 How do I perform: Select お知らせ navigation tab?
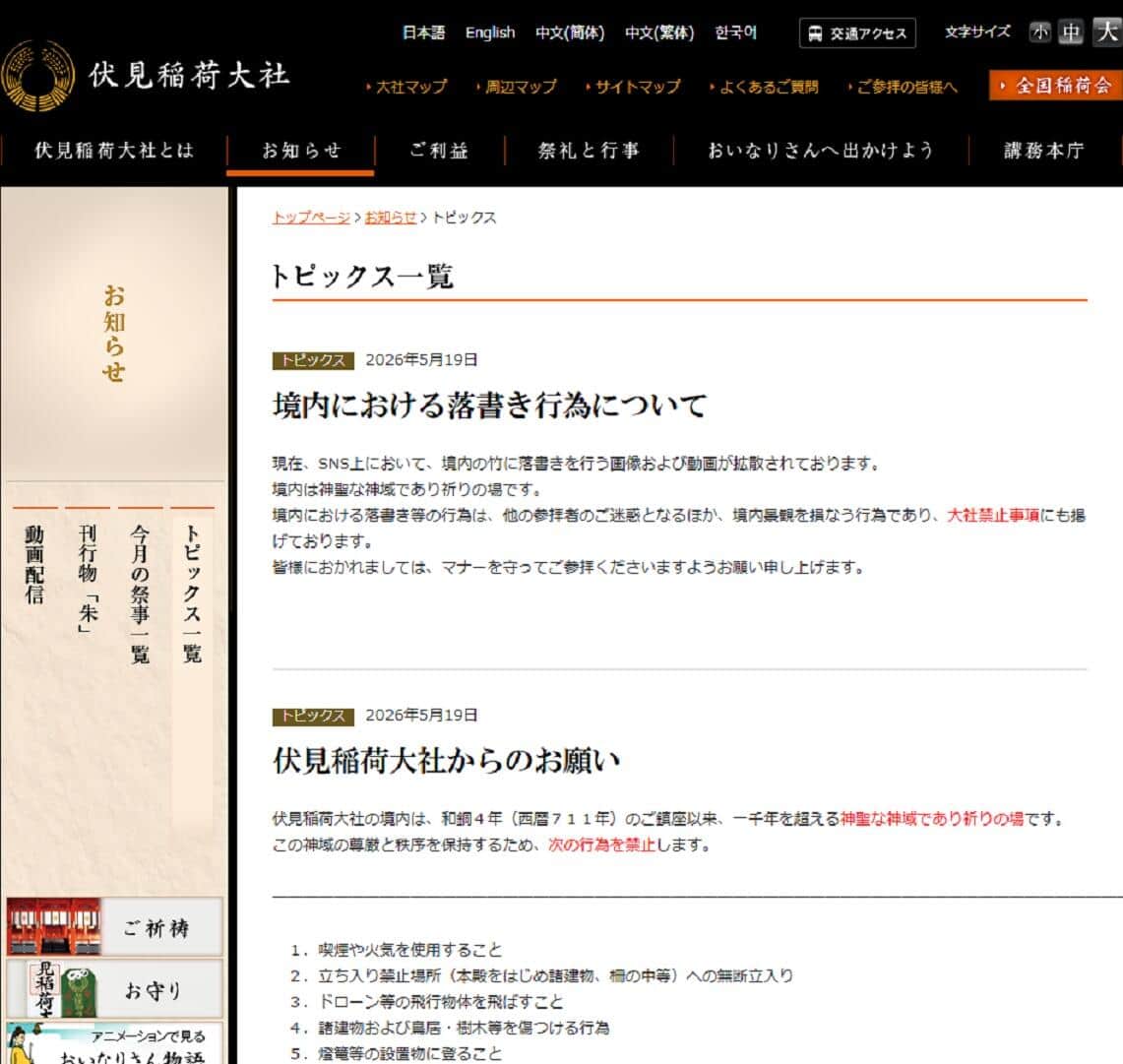click(301, 151)
